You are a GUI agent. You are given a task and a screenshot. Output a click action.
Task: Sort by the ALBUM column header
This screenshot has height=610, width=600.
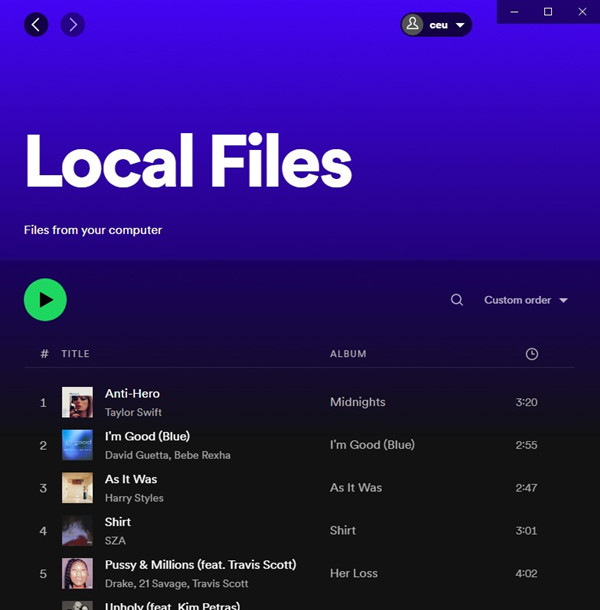click(348, 354)
